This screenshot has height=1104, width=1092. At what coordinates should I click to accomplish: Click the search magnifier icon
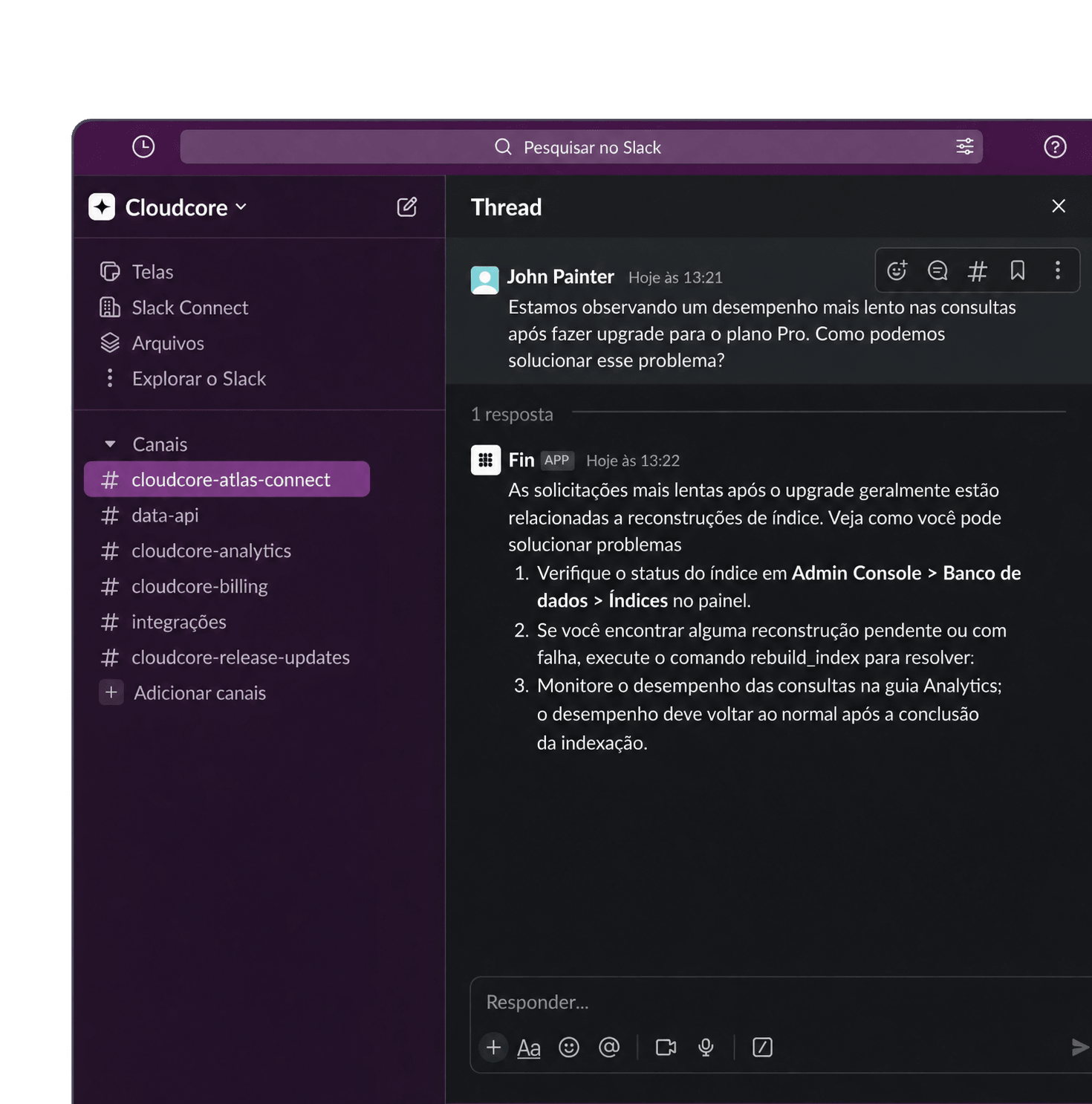tap(503, 146)
